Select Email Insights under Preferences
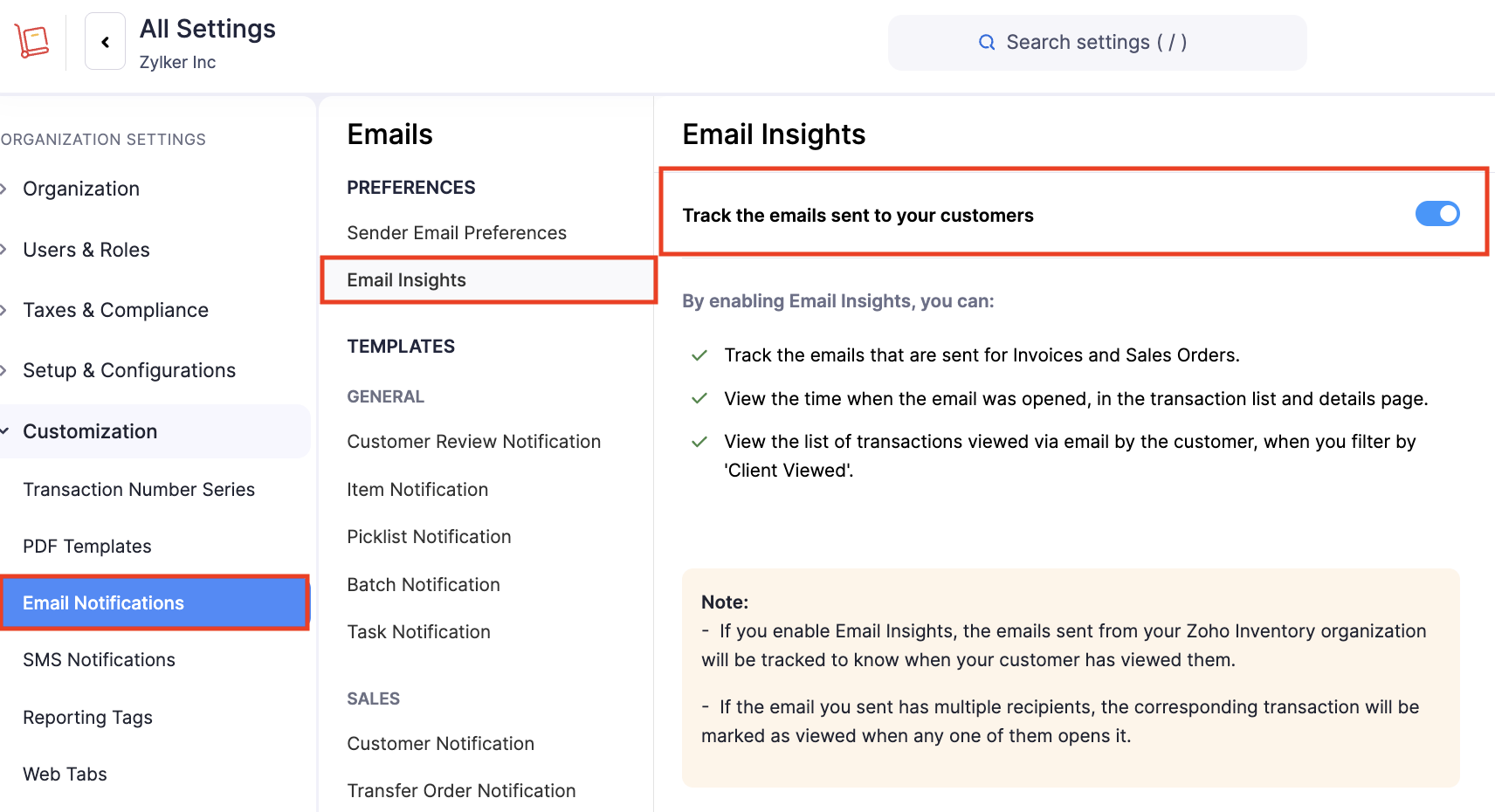 406,279
